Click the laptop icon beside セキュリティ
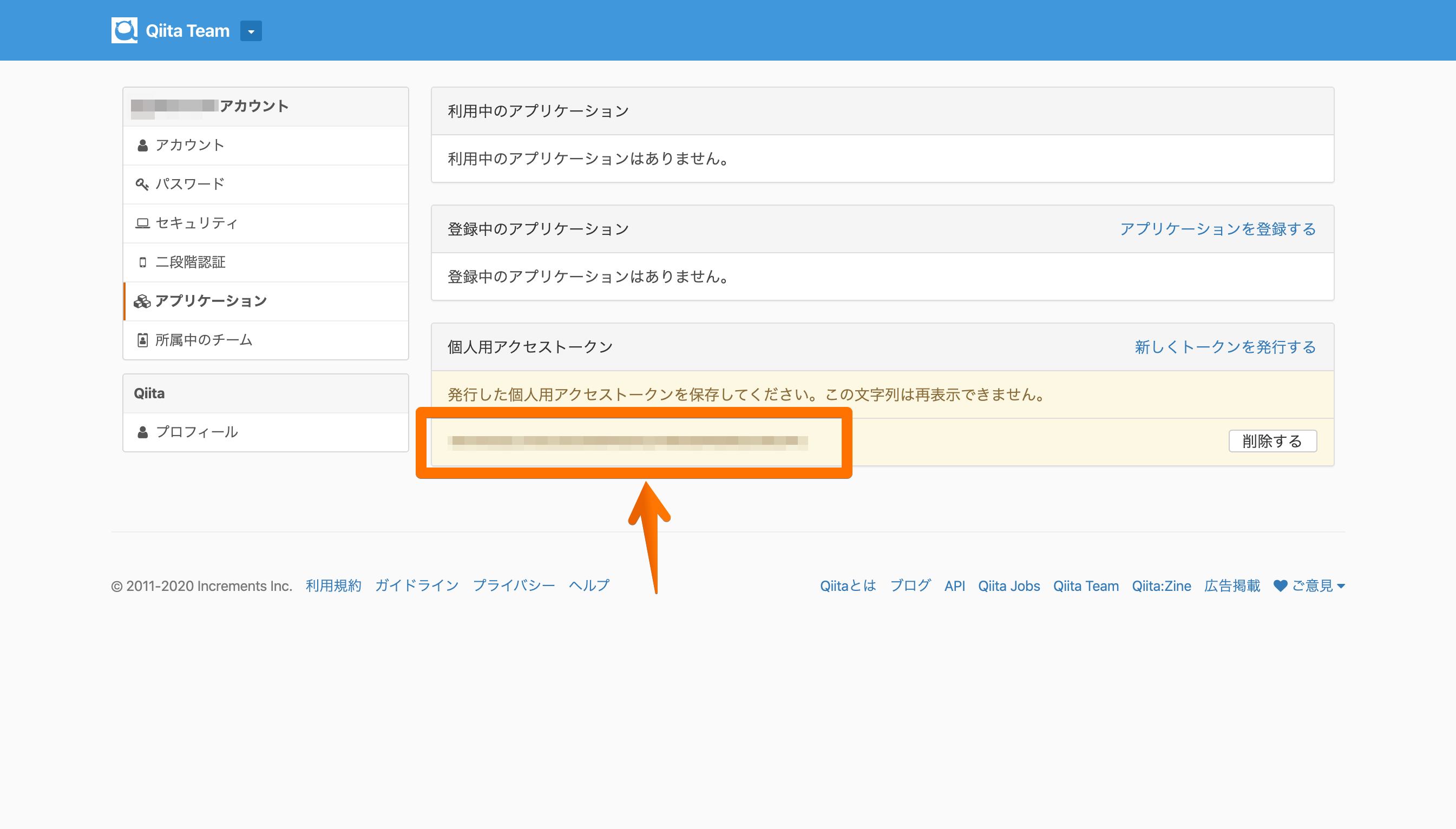Image resolution: width=1456 pixels, height=829 pixels. click(142, 223)
